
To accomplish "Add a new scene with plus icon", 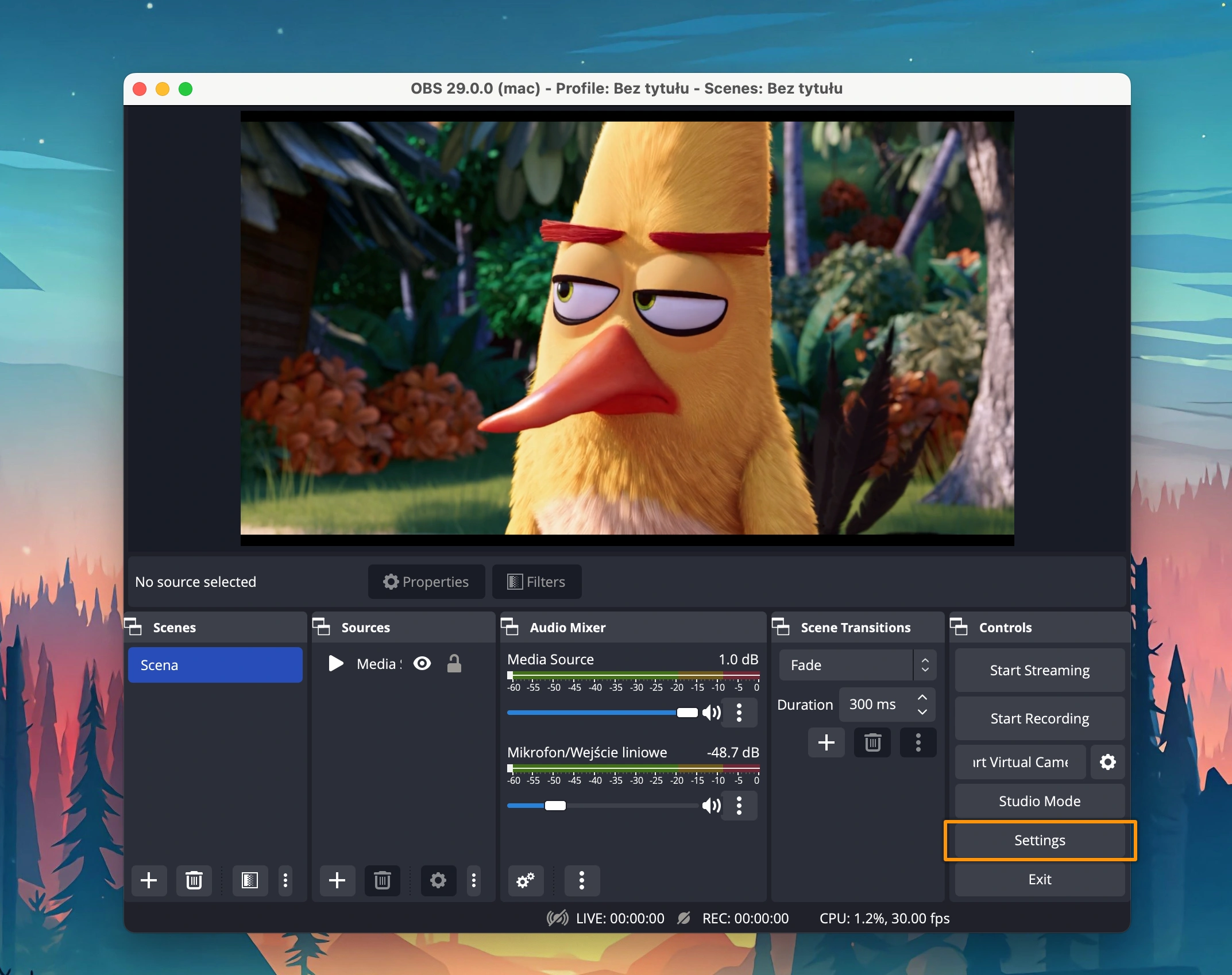I will pyautogui.click(x=149, y=880).
